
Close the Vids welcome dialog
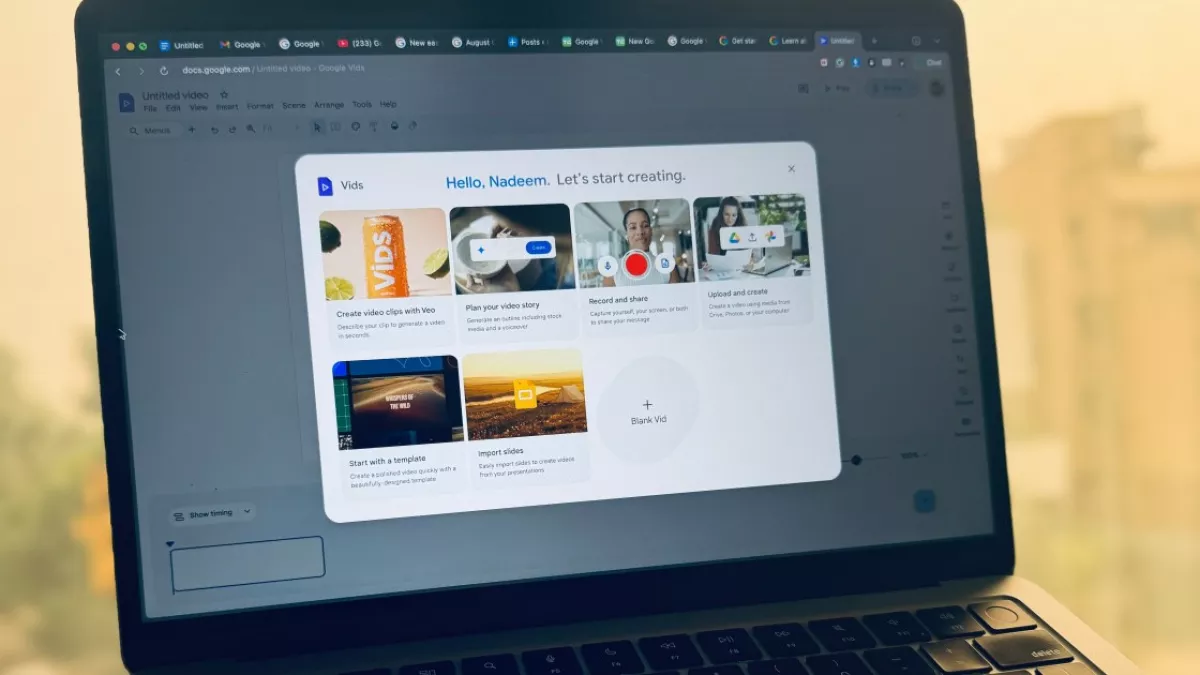[x=791, y=169]
